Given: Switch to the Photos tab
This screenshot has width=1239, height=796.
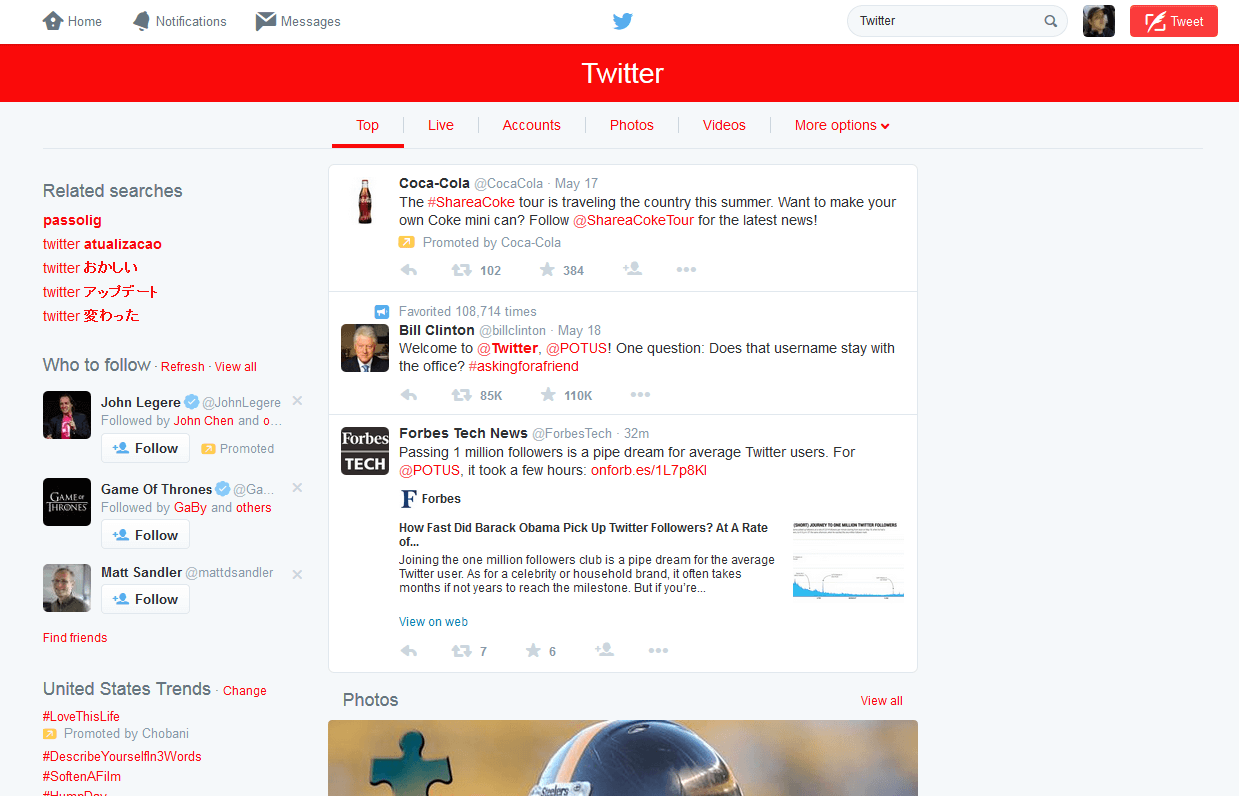Looking at the screenshot, I should pos(632,125).
